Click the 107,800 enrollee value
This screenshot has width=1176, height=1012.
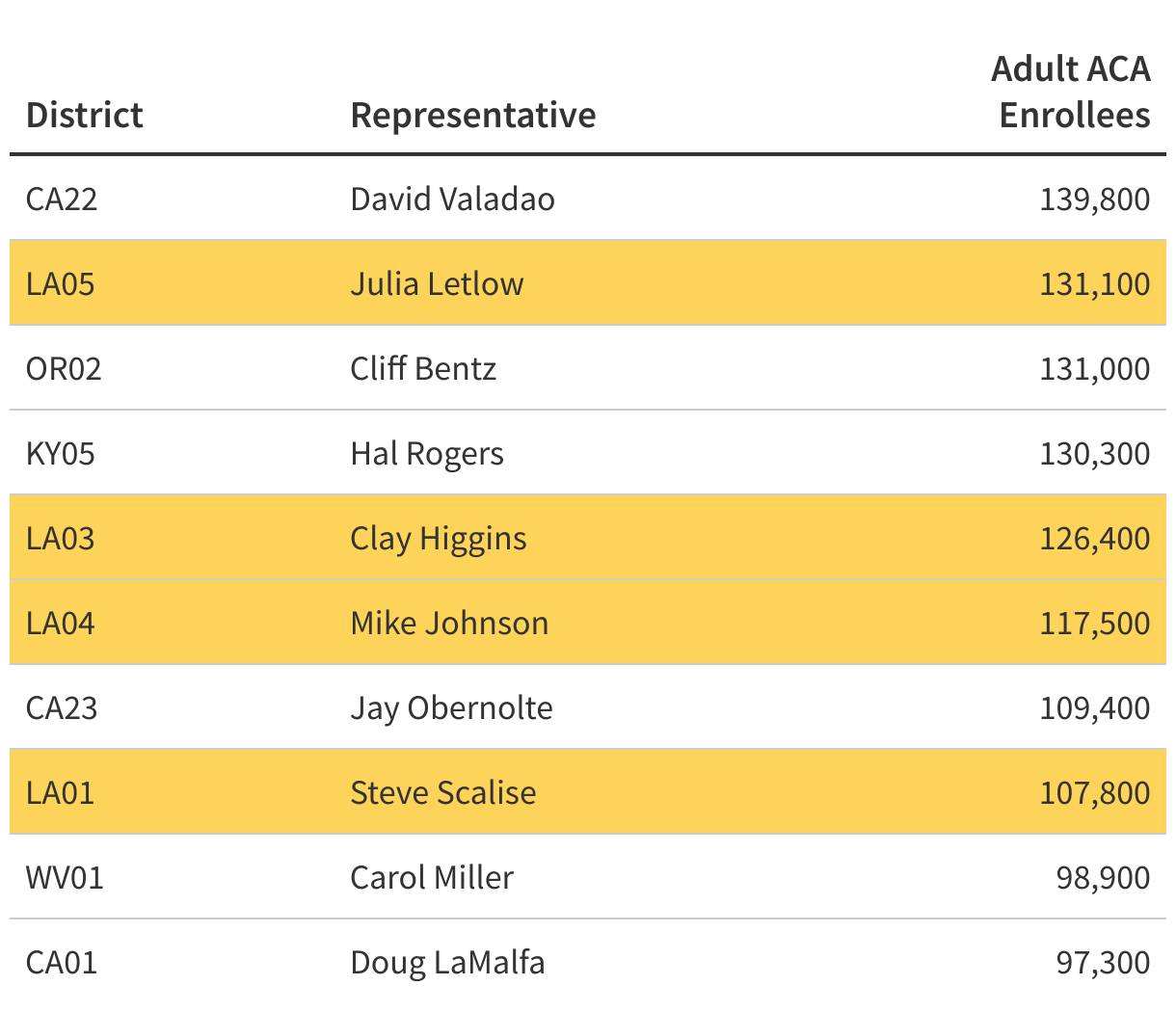1094,792
